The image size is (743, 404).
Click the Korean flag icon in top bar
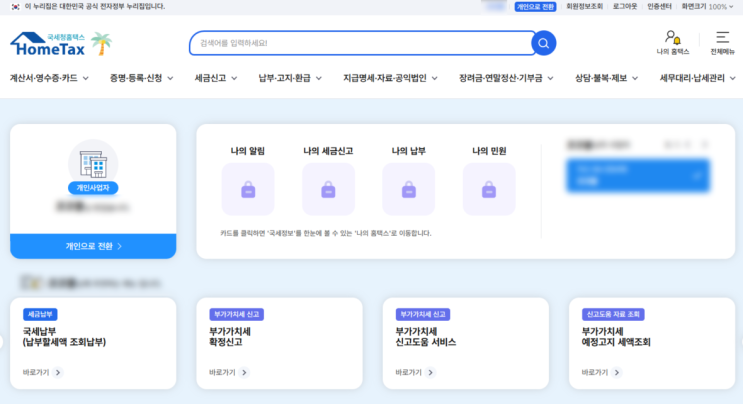(16, 7)
